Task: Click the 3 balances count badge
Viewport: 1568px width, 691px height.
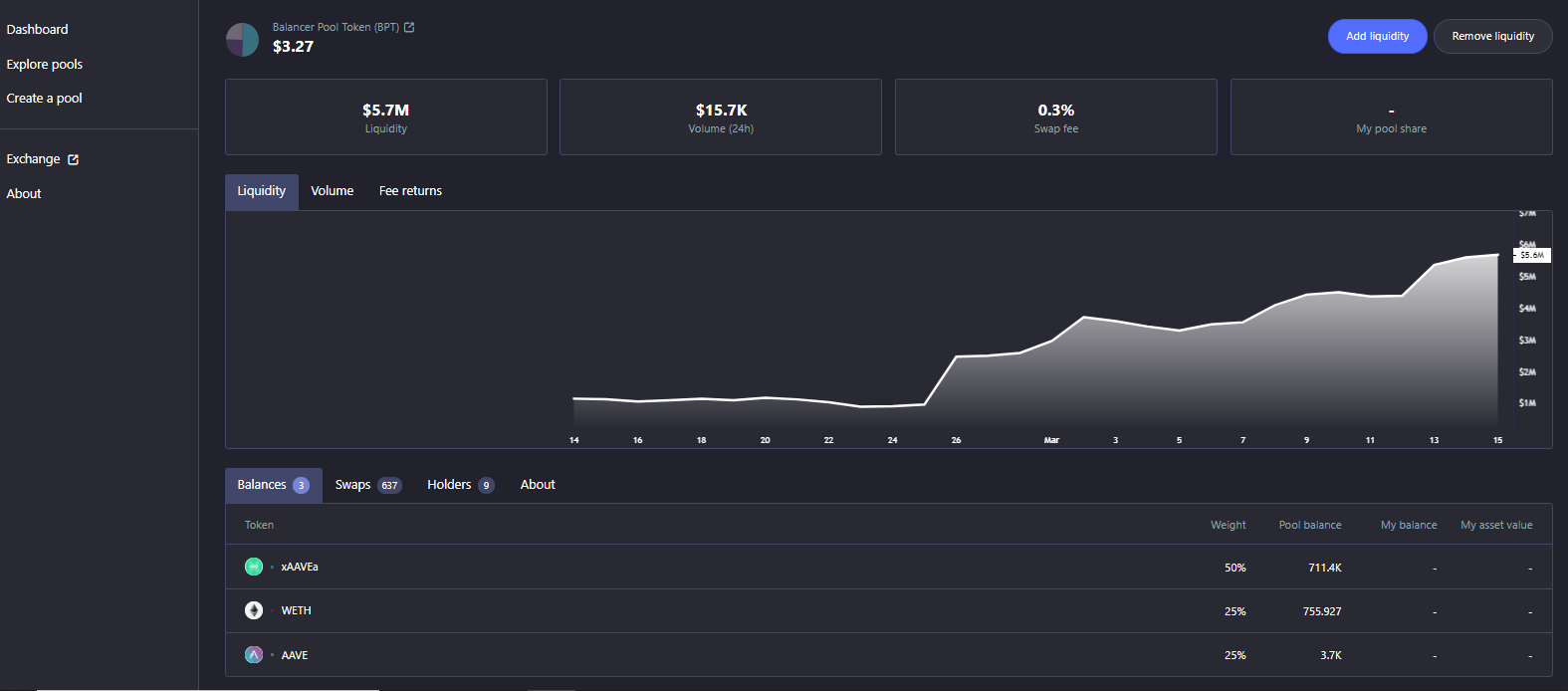Action: [301, 486]
